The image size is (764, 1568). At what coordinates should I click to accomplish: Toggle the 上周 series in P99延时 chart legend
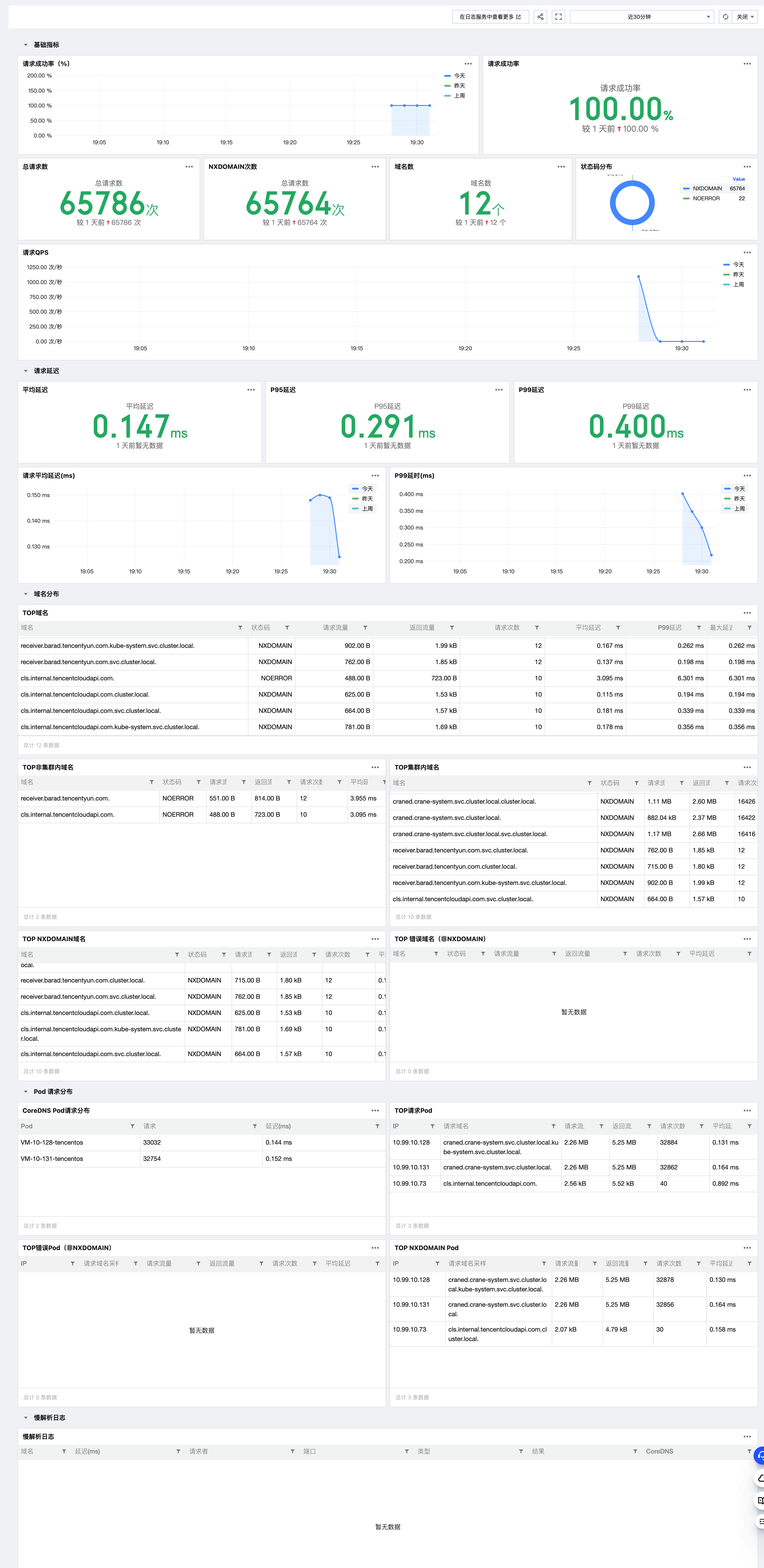click(738, 509)
